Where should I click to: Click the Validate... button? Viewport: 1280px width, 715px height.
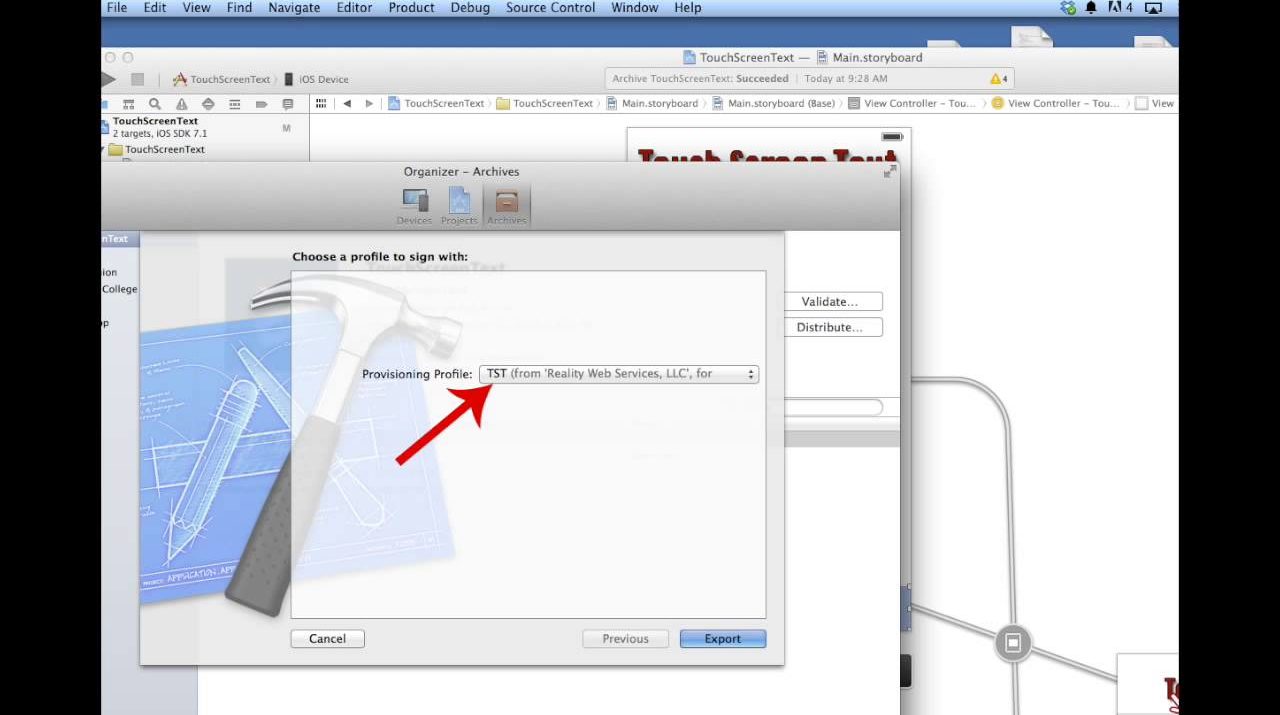[x=829, y=302]
